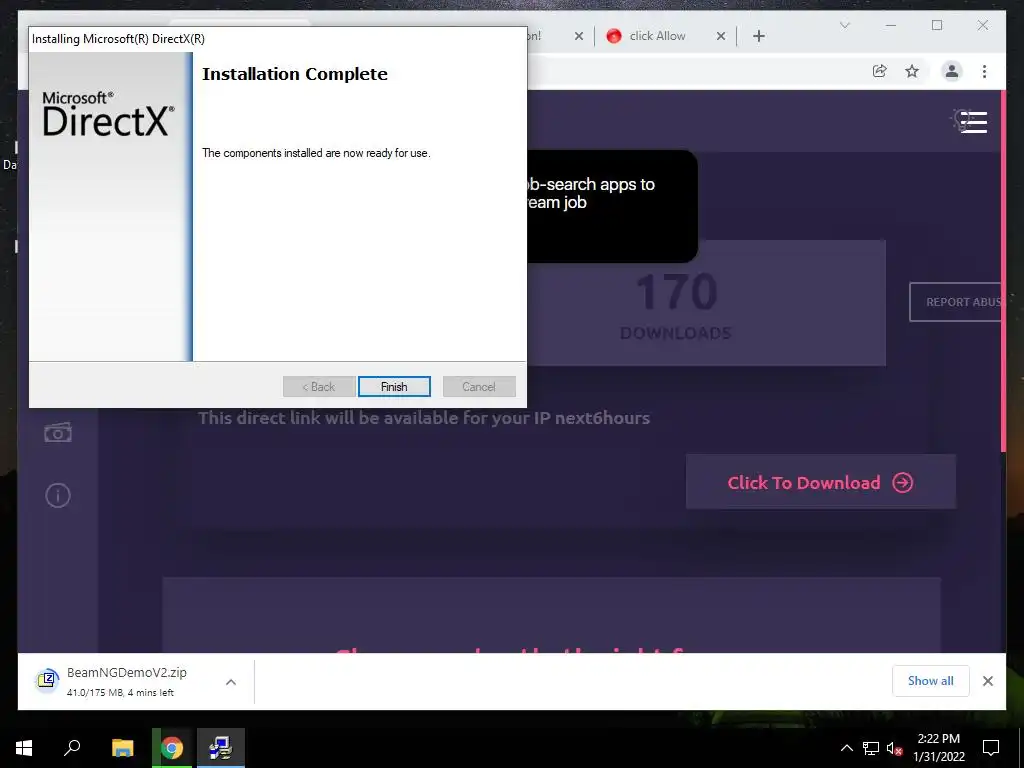This screenshot has width=1024, height=768.
Task: Click the muted volume tray icon
Action: (x=894, y=748)
